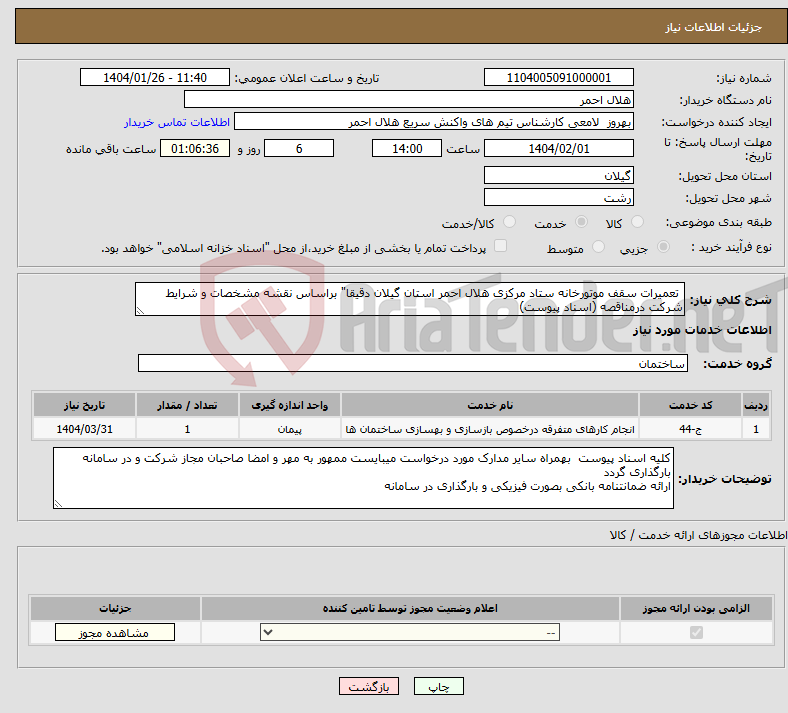
Task: Select the جزیی purchase type radio
Action: (x=663, y=247)
